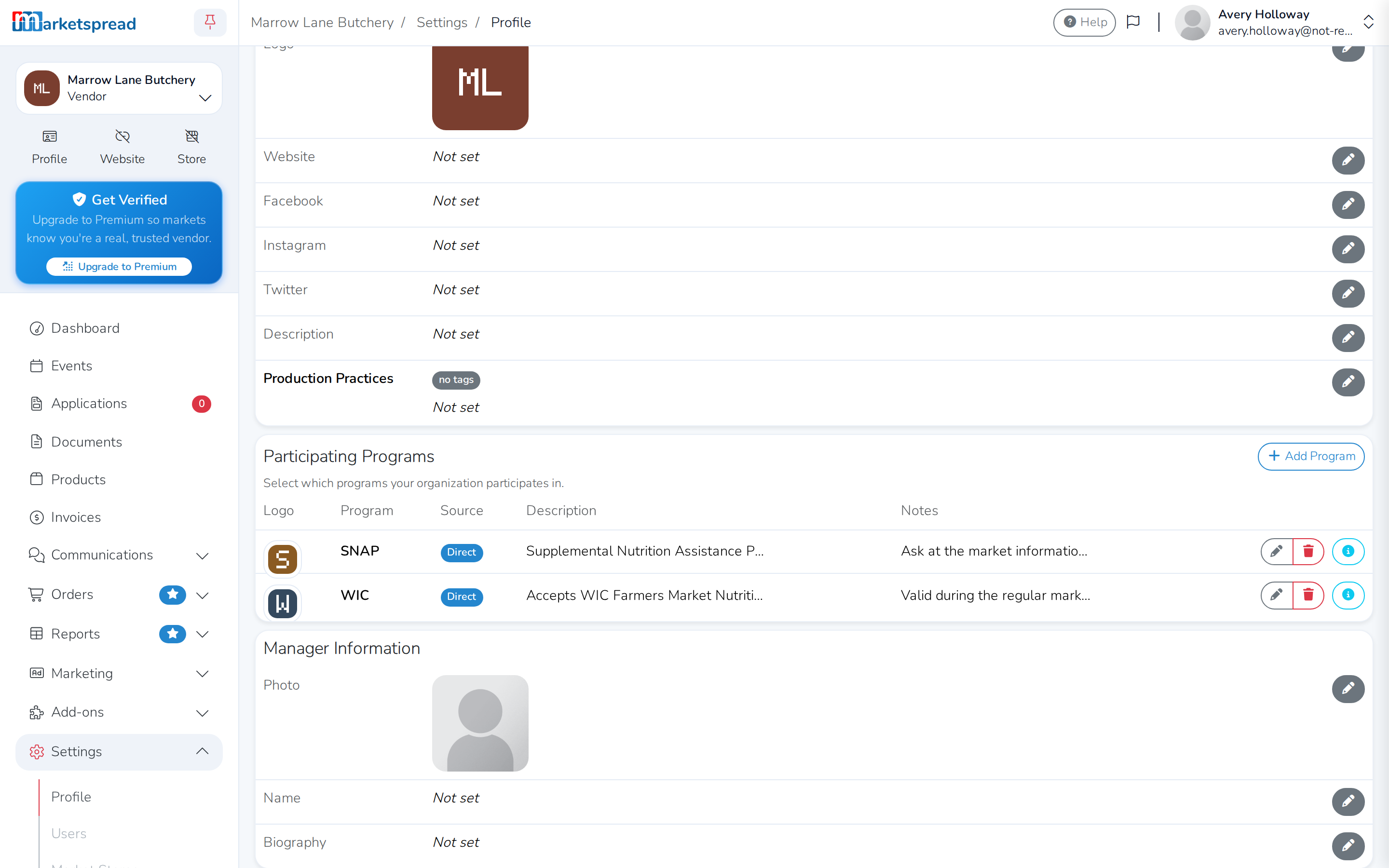Expand the Marketing menu
This screenshot has height=868, width=1389.
pyautogui.click(x=119, y=673)
